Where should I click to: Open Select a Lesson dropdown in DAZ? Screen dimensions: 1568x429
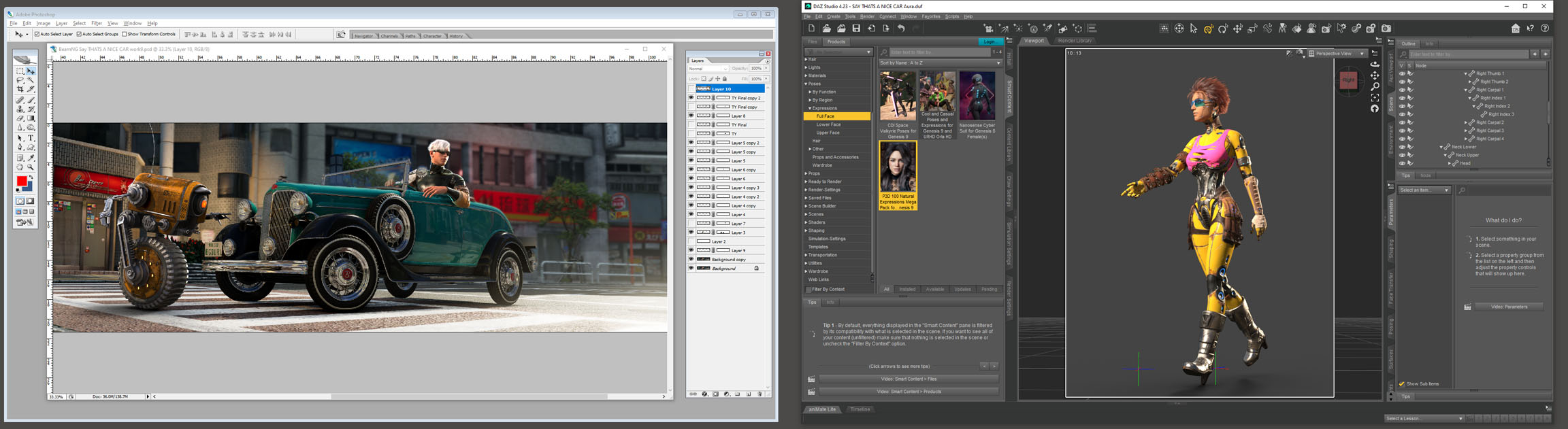pos(1424,419)
